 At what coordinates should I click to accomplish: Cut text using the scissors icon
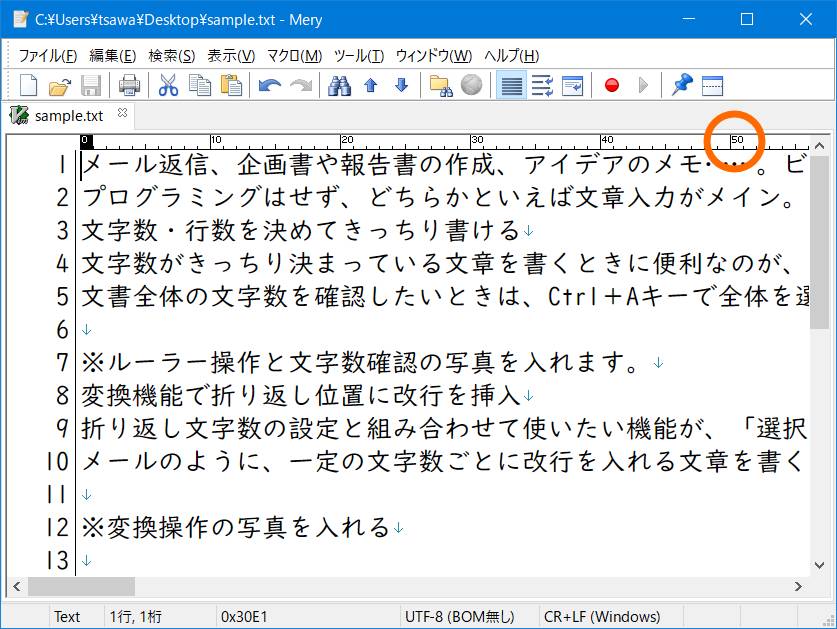(166, 85)
